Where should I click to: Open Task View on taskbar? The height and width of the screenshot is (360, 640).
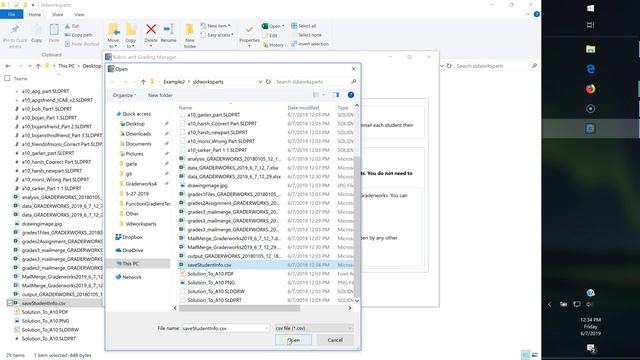590,25
